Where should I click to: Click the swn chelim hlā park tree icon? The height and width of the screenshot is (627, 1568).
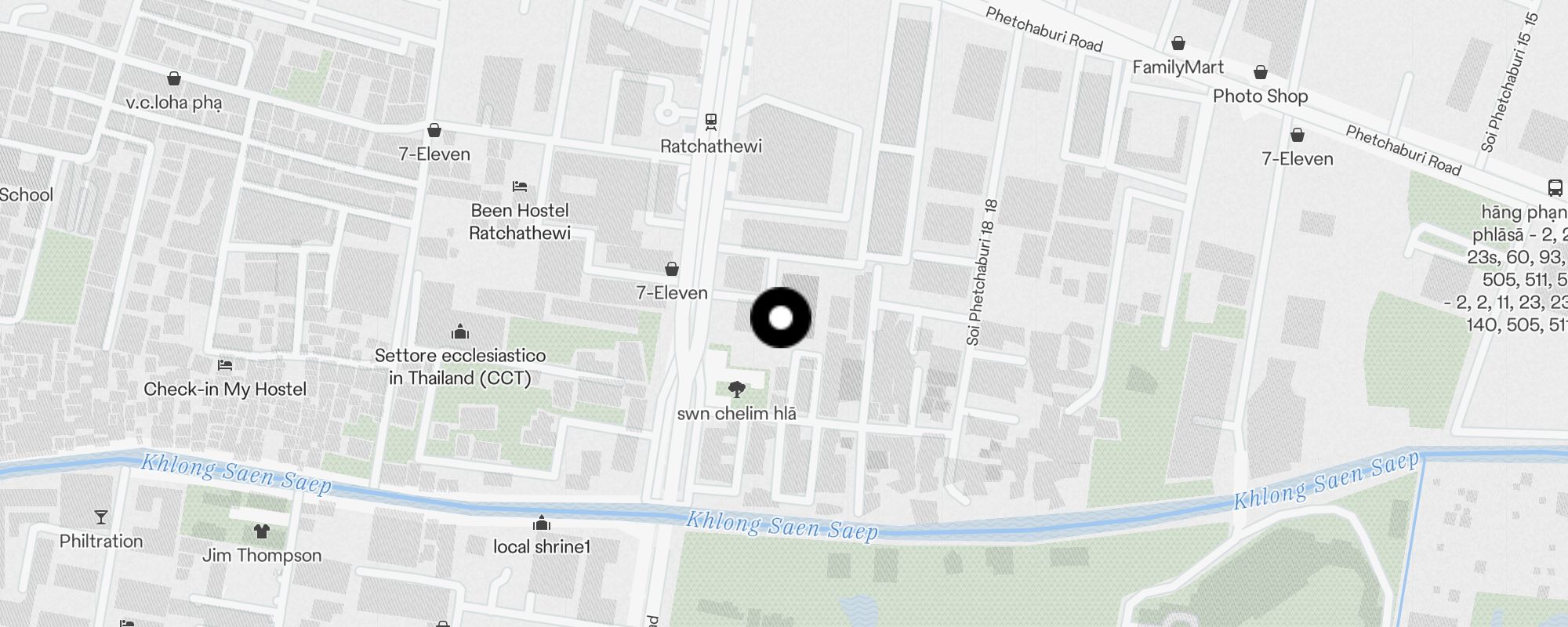point(736,390)
